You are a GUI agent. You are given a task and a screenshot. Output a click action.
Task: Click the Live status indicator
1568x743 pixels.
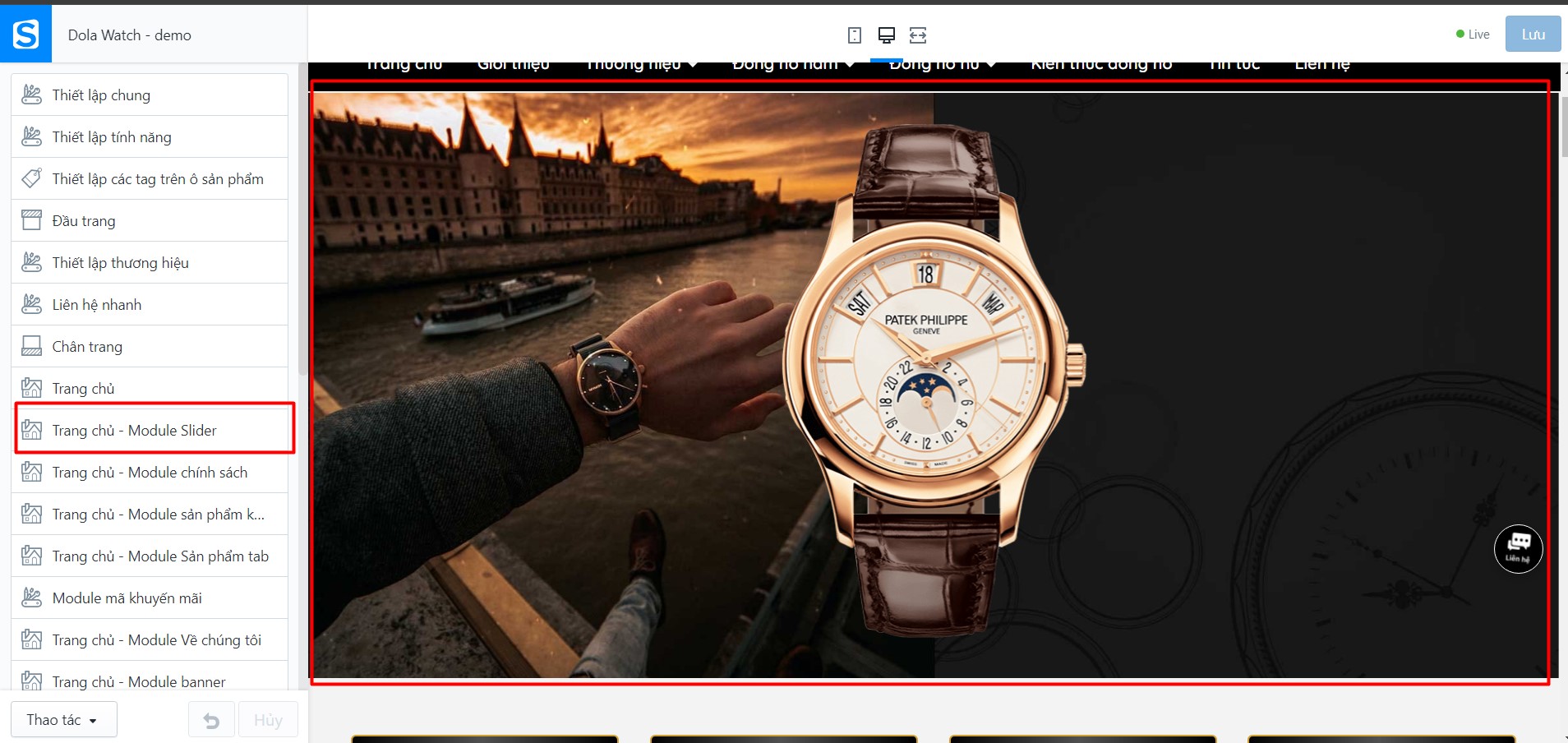(x=1473, y=35)
